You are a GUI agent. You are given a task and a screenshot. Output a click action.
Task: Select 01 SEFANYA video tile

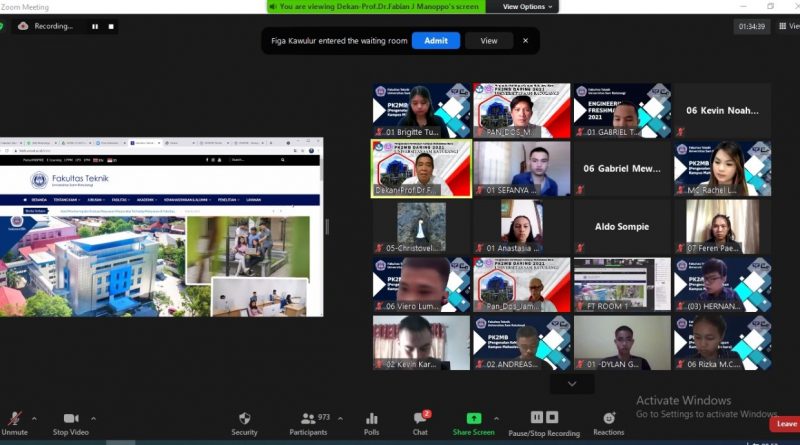tap(521, 168)
